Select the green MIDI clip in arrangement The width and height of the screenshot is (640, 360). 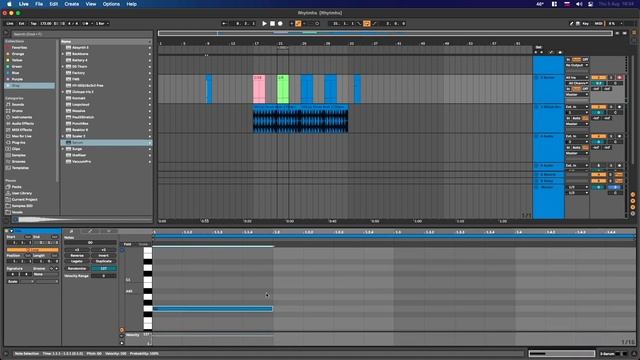(282, 89)
